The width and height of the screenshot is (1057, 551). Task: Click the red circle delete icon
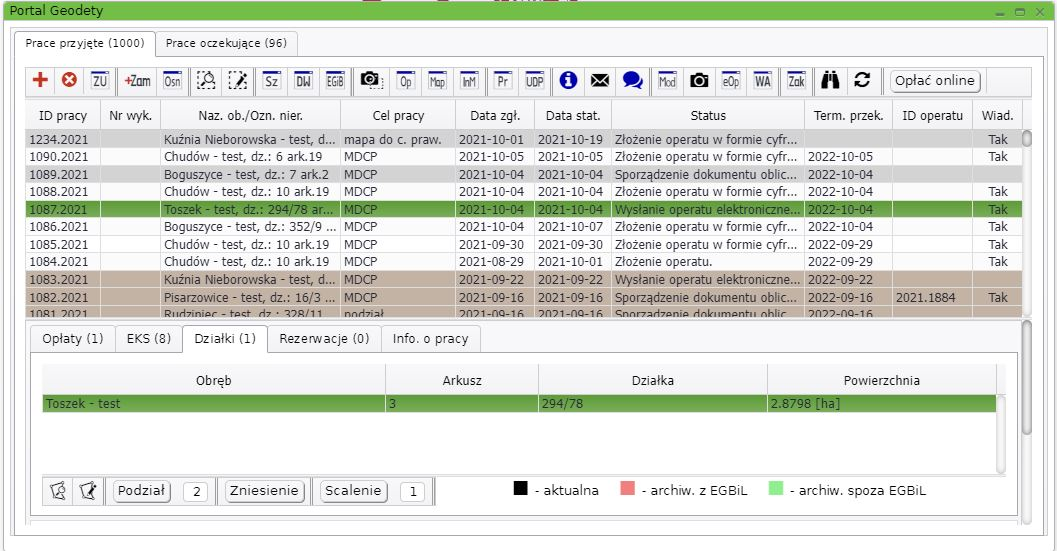pos(69,81)
